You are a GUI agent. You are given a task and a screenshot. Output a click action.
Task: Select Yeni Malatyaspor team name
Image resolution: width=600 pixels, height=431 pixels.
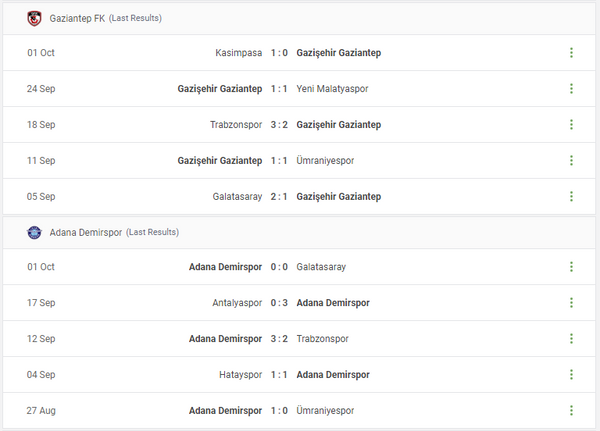[332, 89]
